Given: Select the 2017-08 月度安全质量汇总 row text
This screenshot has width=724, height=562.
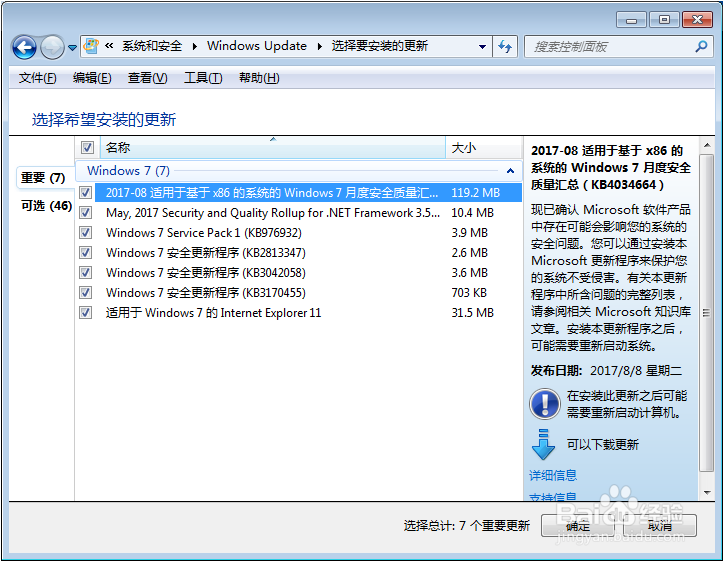Looking at the screenshot, I should (x=272, y=193).
